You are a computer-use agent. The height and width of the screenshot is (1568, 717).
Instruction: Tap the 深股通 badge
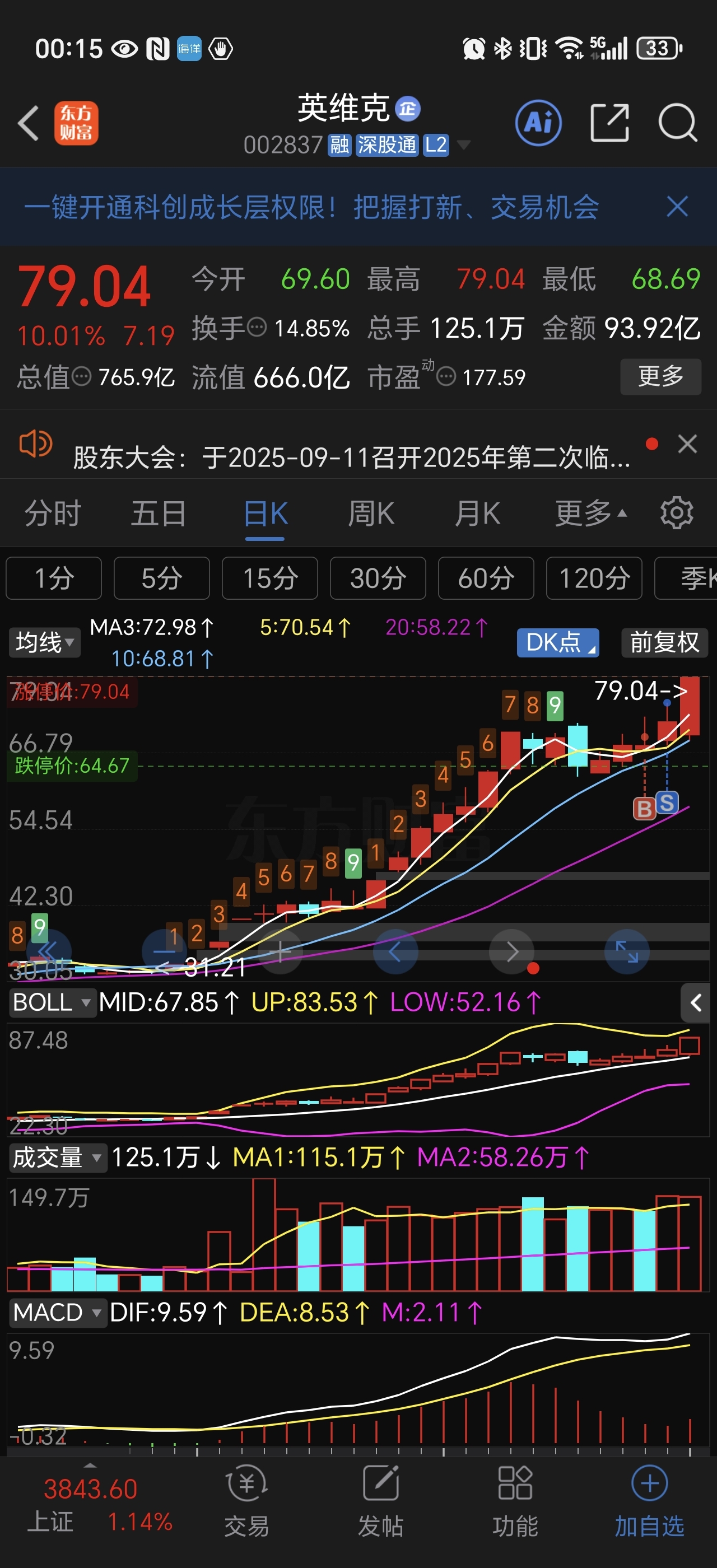387,145
